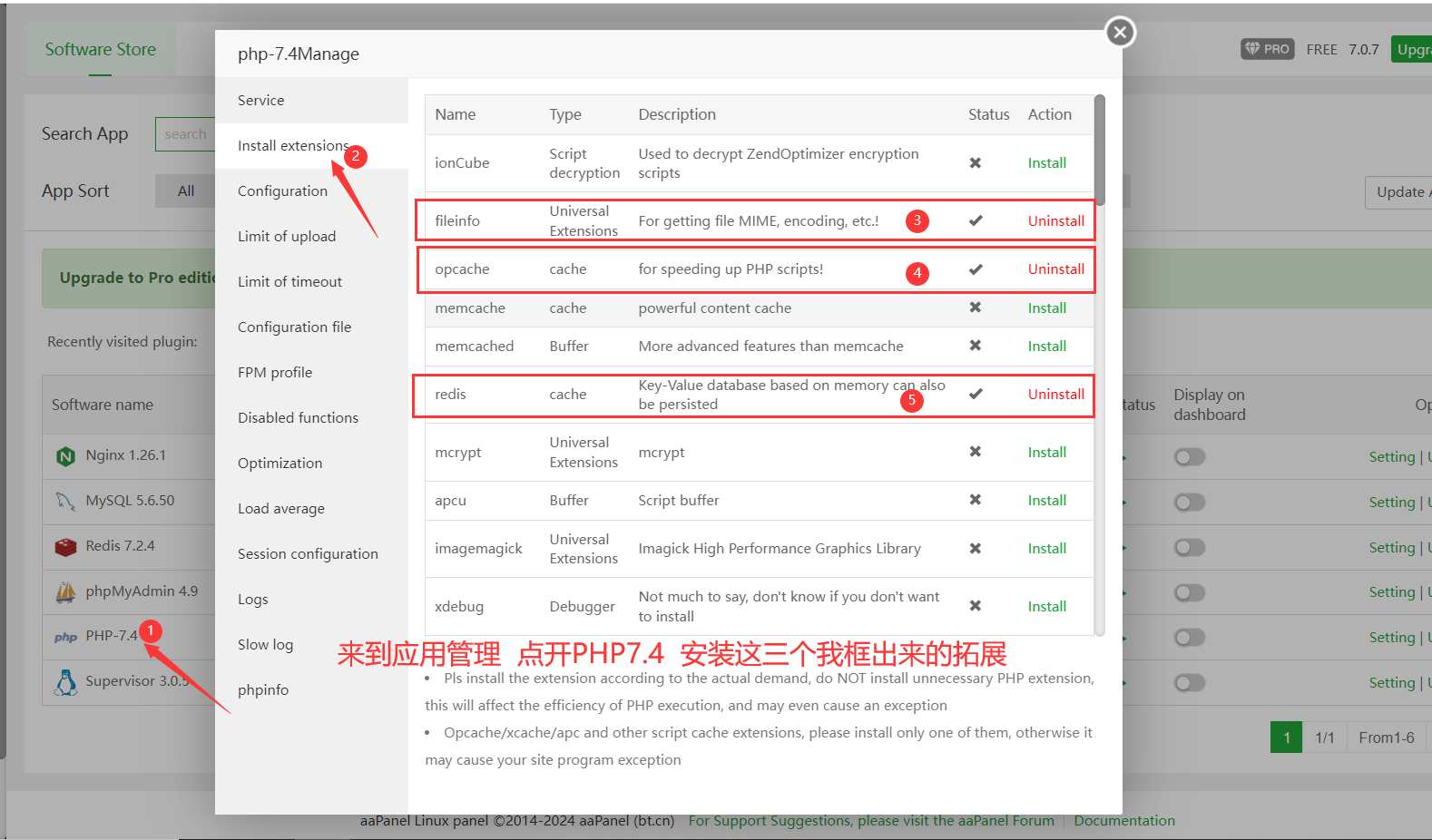Open the Configuration file tab
This screenshot has width=1432, height=840.
pyautogui.click(x=311, y=327)
